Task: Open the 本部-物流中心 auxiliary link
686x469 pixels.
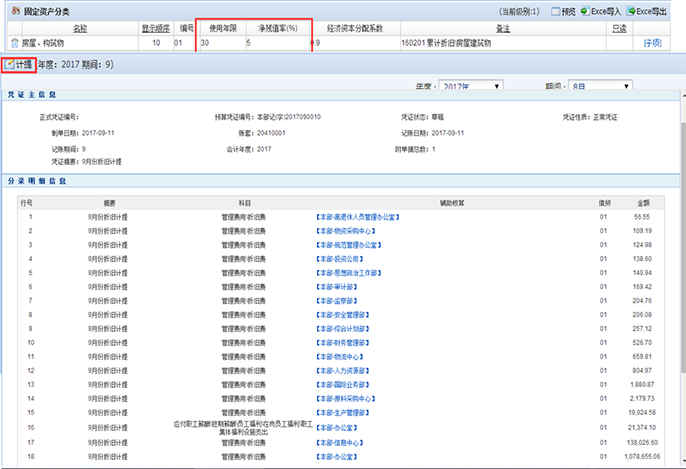Action: pyautogui.click(x=340, y=357)
